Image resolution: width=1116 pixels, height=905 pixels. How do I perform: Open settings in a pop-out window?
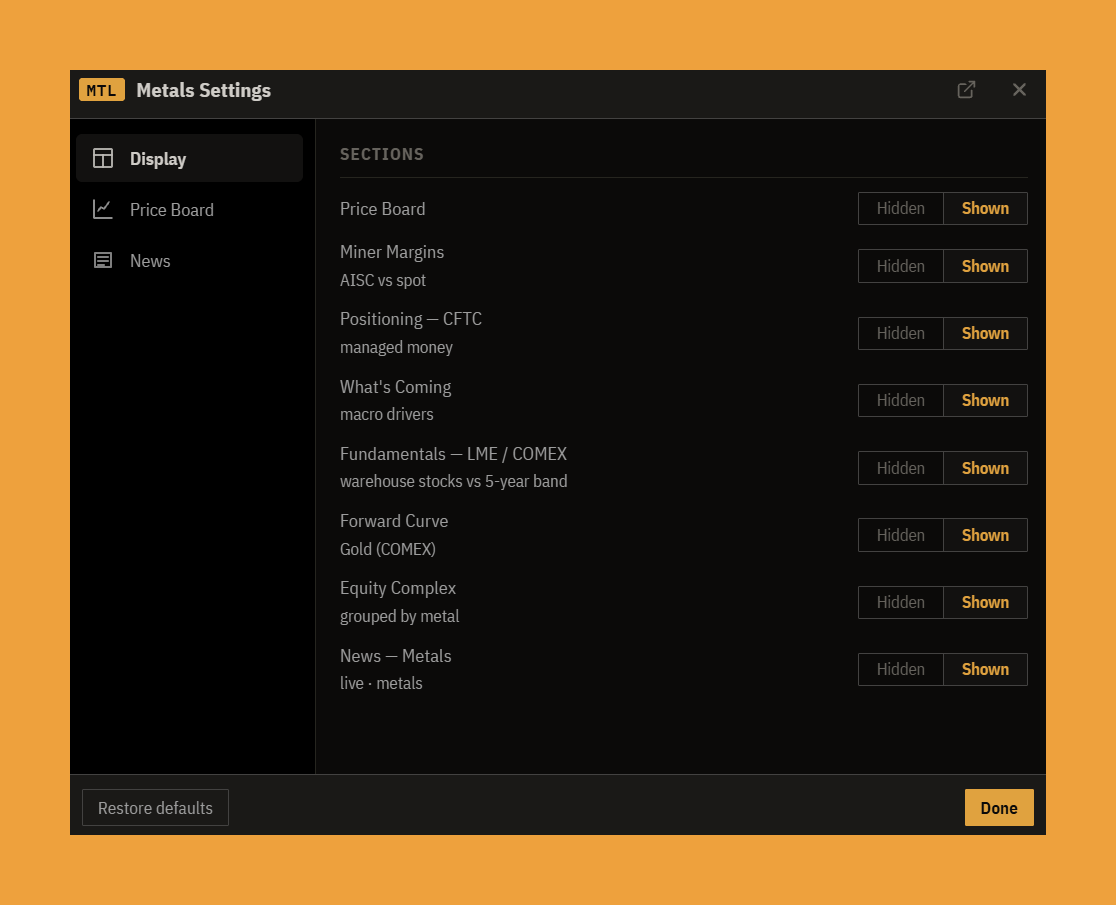pyautogui.click(x=966, y=90)
